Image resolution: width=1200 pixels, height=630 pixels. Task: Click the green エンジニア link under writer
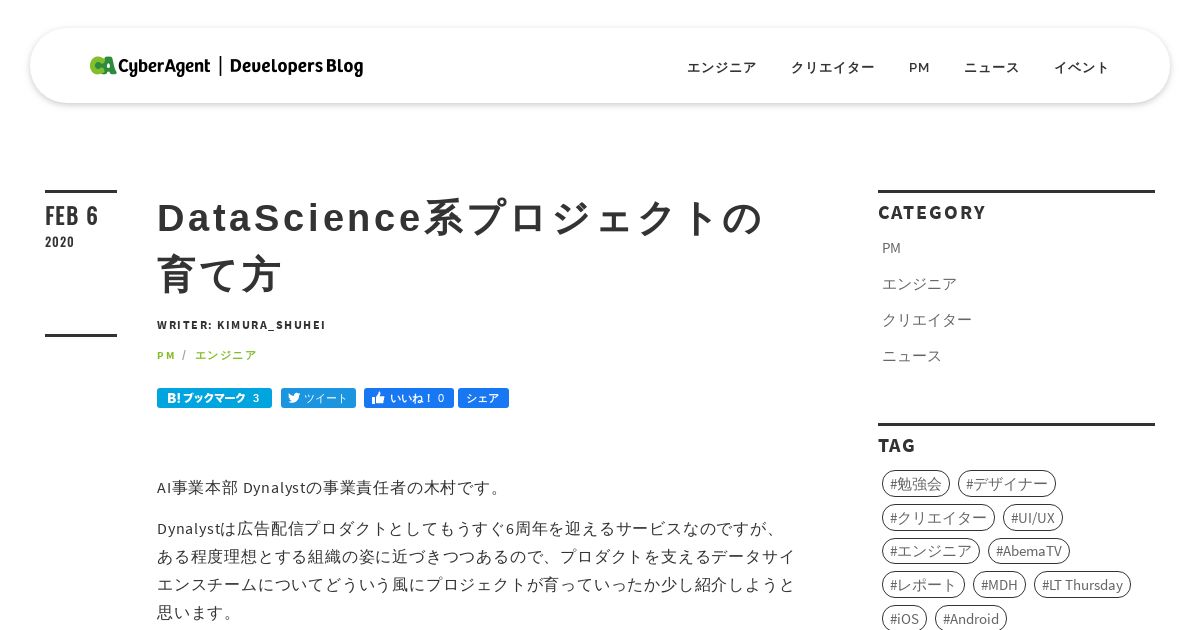[x=226, y=355]
